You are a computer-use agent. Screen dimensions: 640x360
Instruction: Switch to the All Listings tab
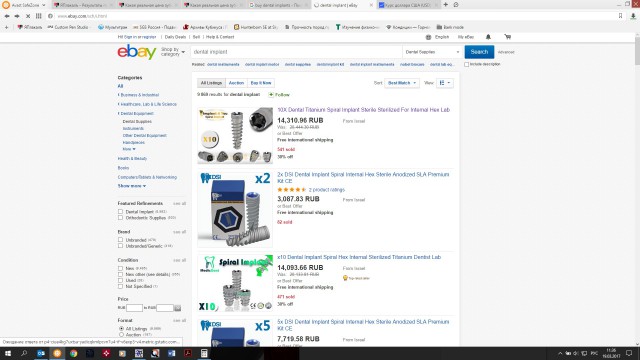tap(211, 83)
